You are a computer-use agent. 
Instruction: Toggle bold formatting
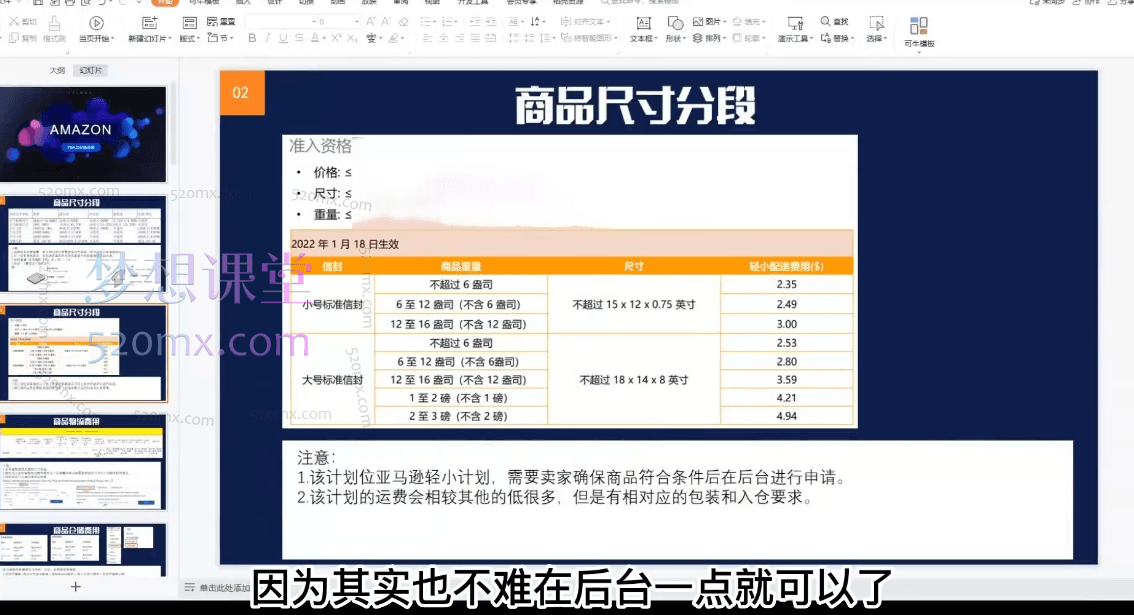point(252,39)
